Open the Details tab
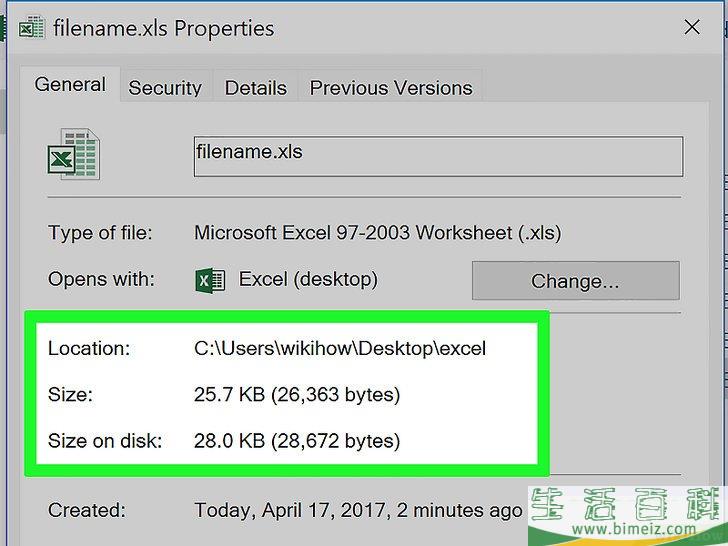728x546 pixels. pyautogui.click(x=256, y=88)
